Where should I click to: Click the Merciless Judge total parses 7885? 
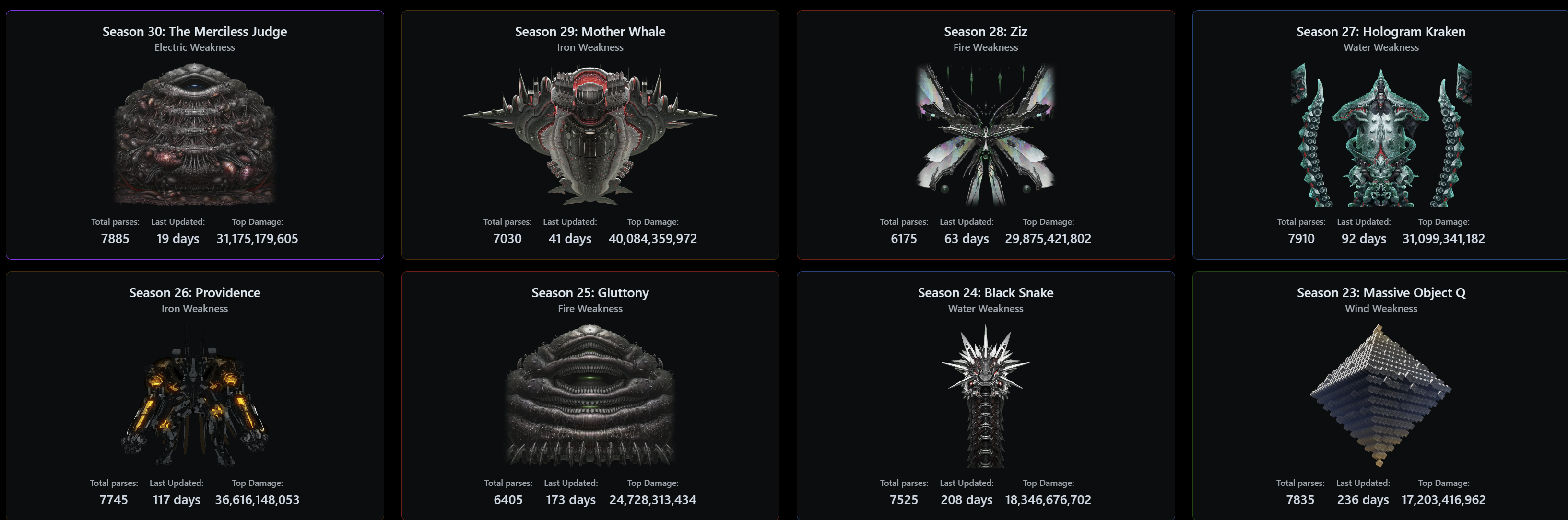[x=115, y=238]
